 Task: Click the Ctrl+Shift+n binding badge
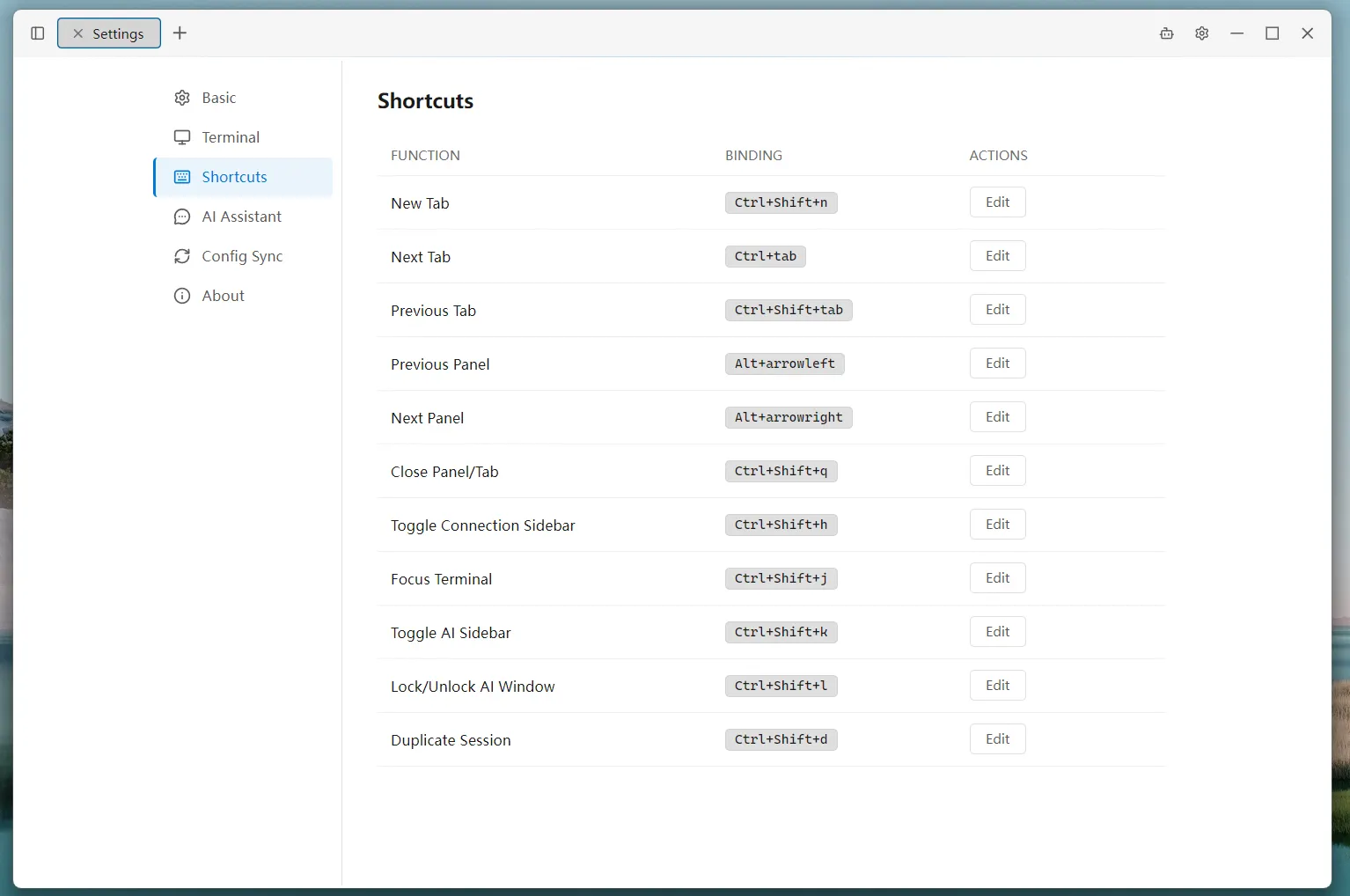point(781,202)
